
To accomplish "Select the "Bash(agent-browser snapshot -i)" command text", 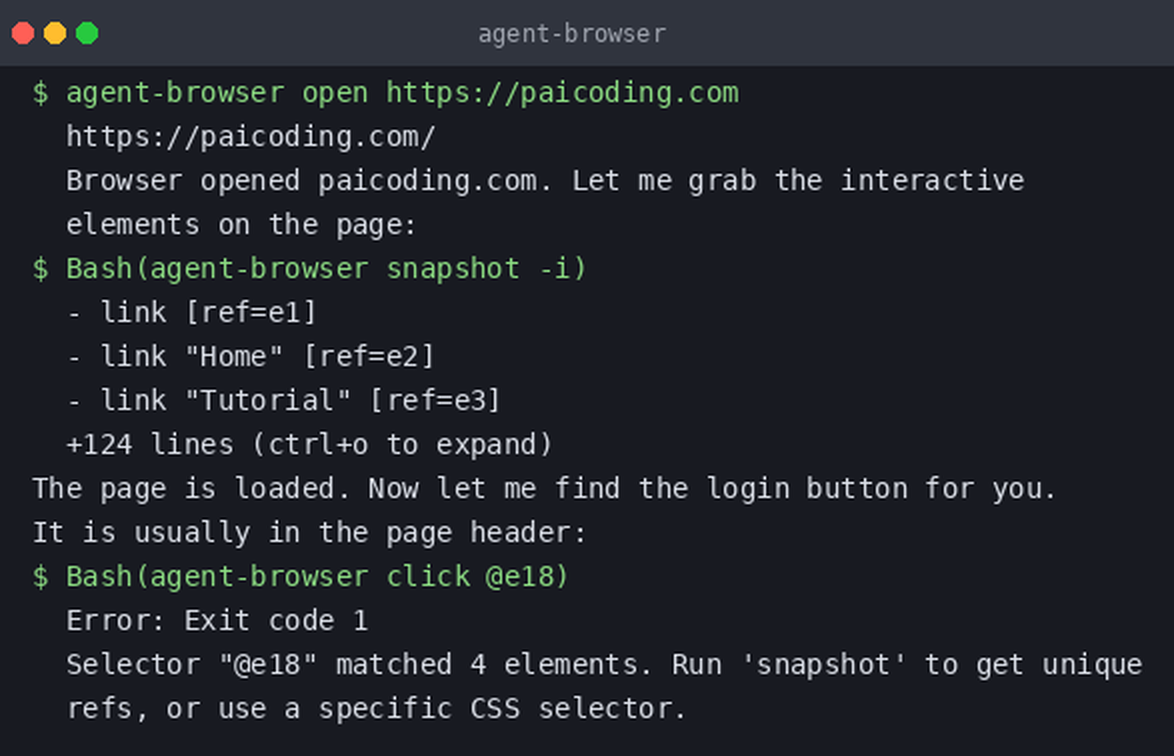I will 326,269.
